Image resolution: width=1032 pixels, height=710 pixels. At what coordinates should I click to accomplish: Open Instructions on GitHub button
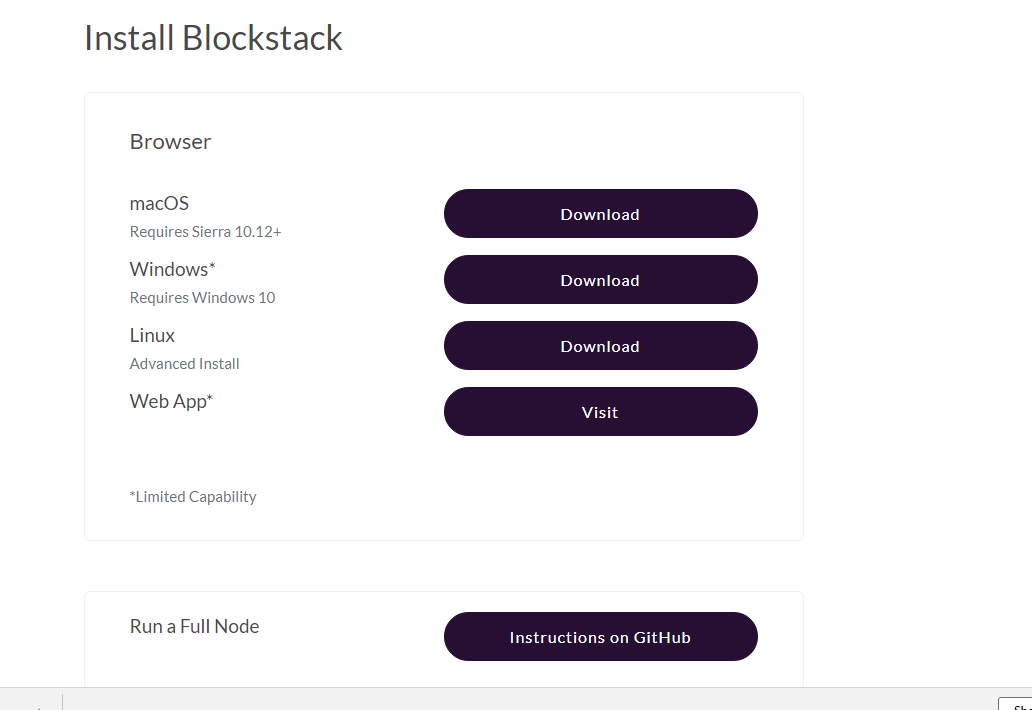point(600,637)
